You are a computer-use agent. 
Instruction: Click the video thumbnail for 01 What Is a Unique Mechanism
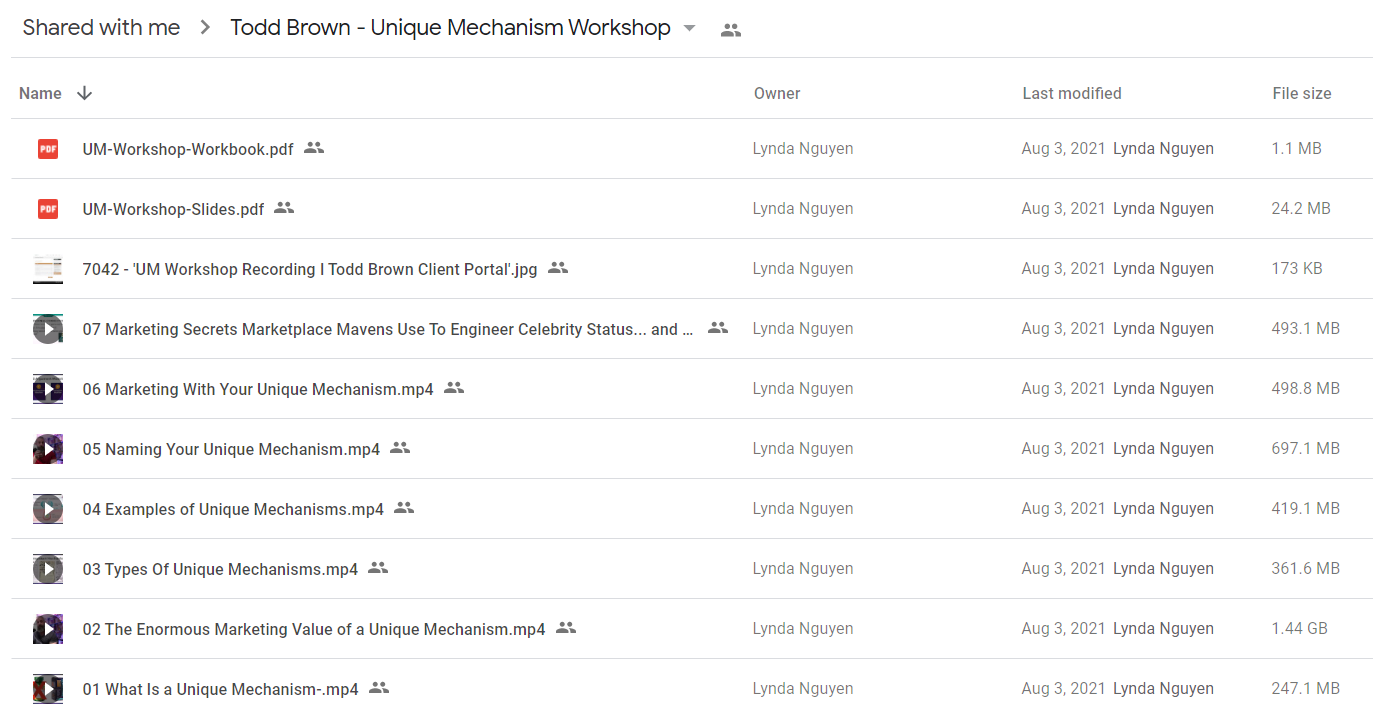(48, 689)
